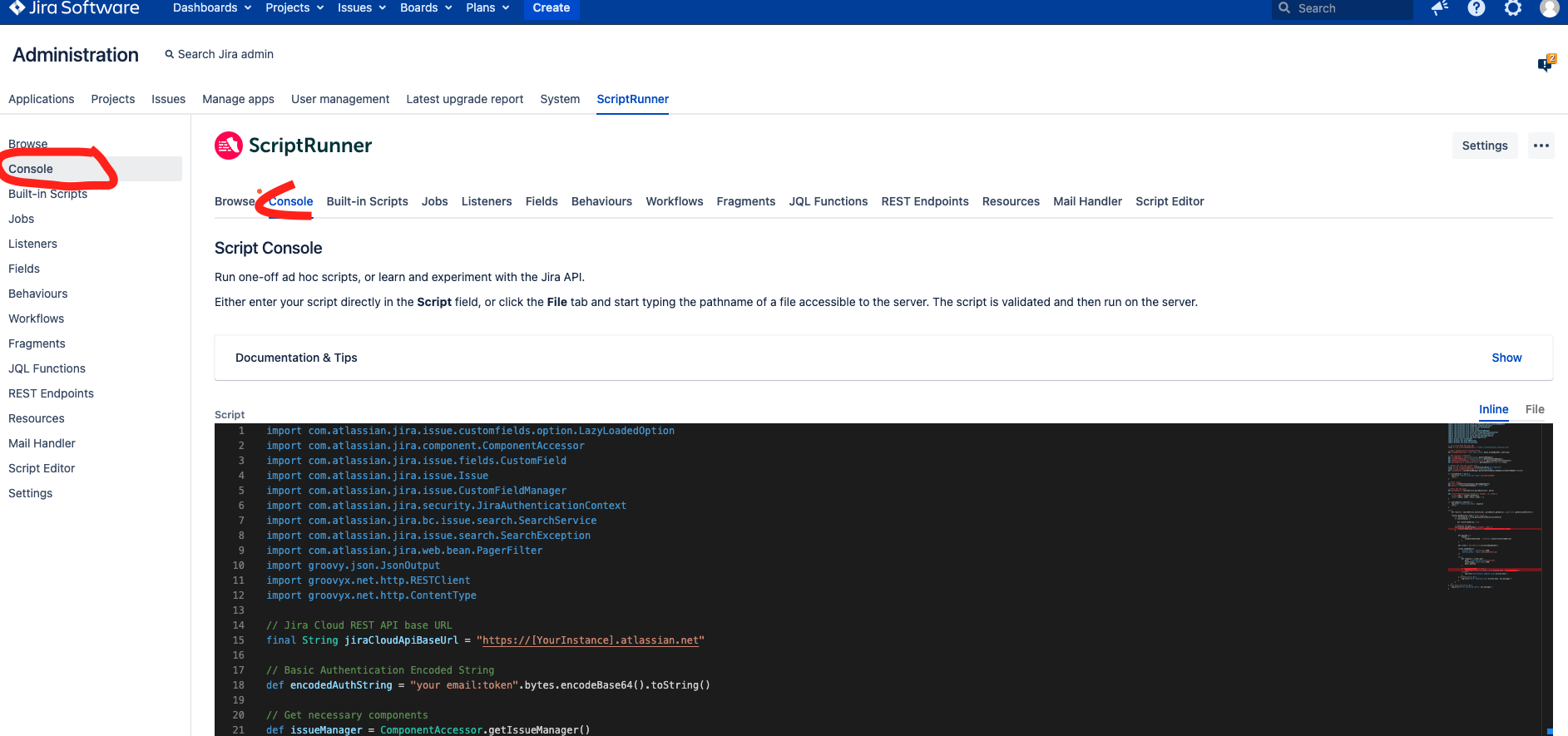Expand the Projects dropdown in the top navigation
Viewport: 1568px width, 736px height.
click(x=294, y=8)
